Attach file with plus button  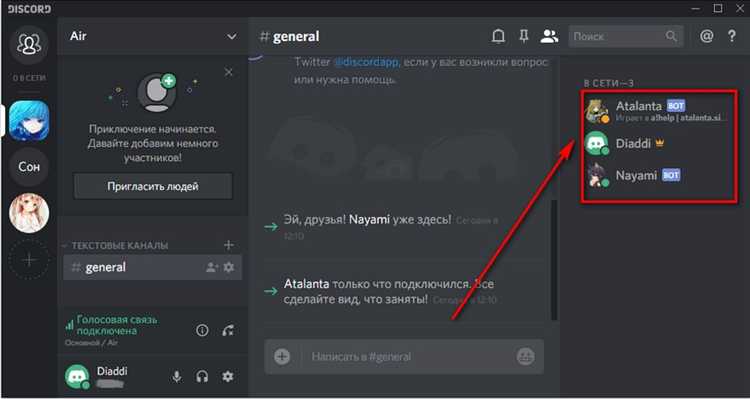(x=282, y=356)
